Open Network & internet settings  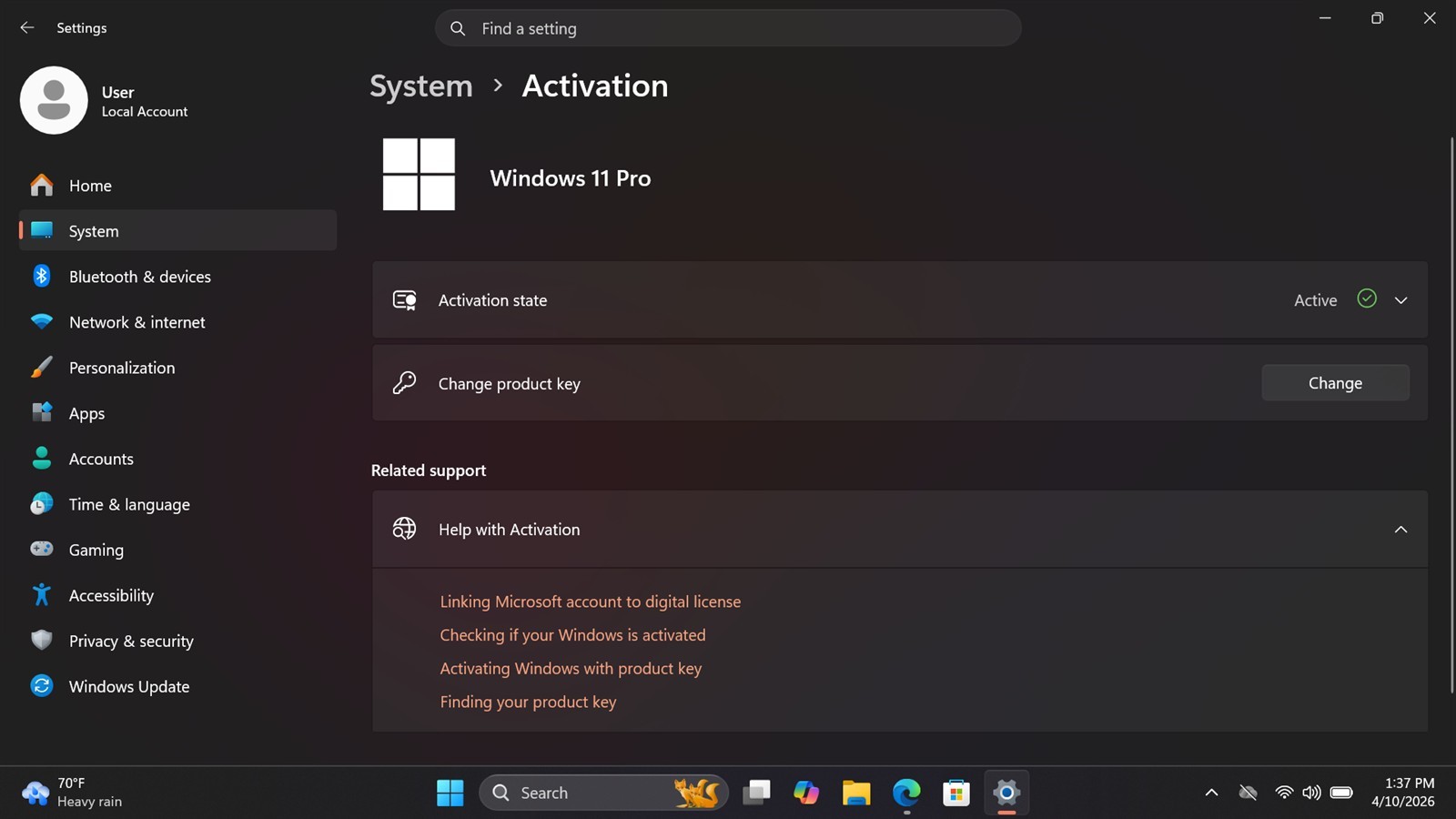(x=177, y=322)
